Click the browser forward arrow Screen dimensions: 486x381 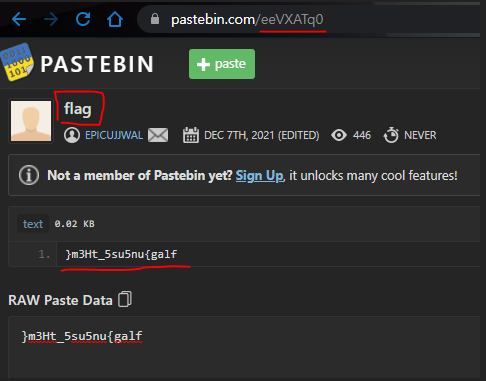[x=51, y=19]
